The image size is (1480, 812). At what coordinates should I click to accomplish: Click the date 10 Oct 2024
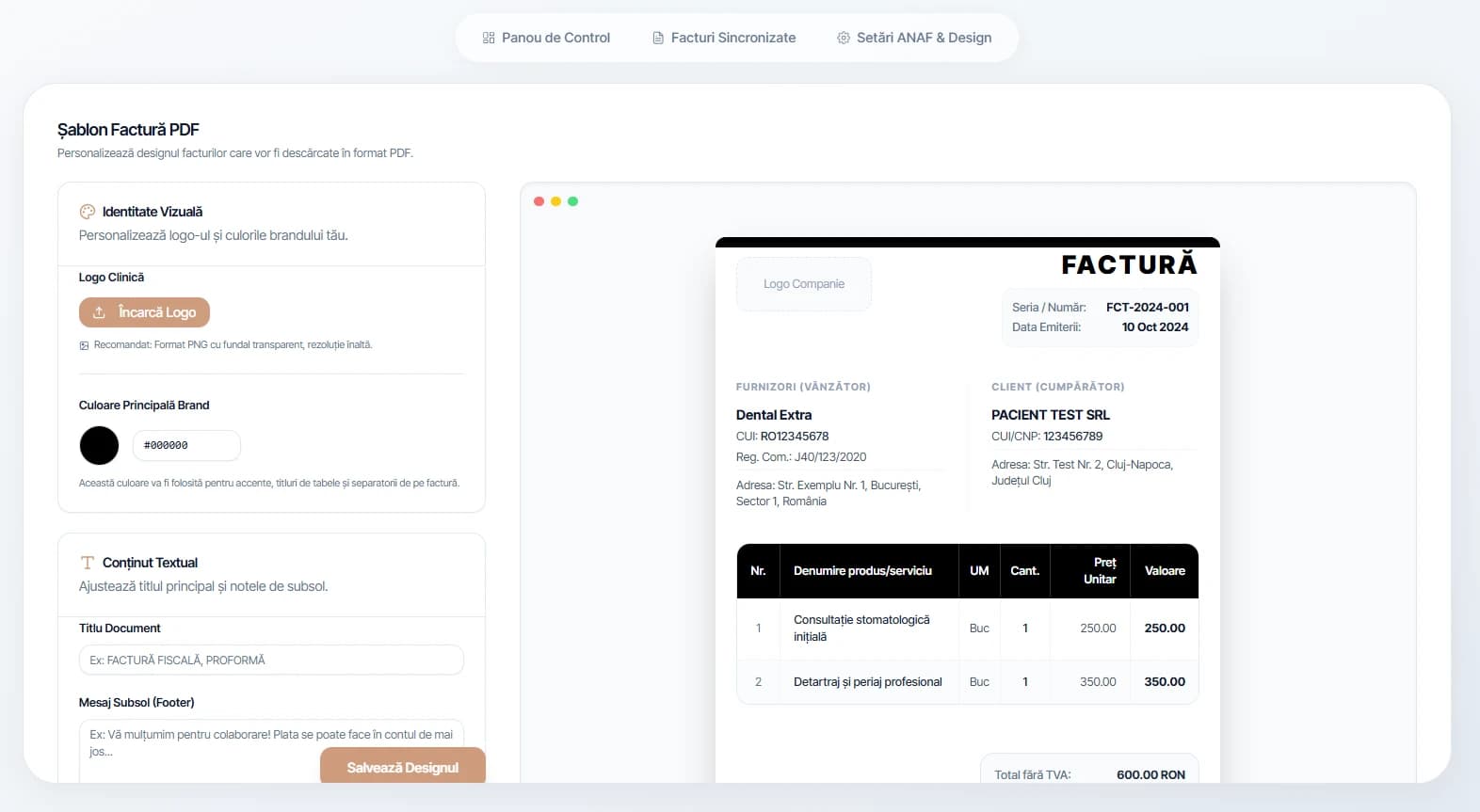1155,326
